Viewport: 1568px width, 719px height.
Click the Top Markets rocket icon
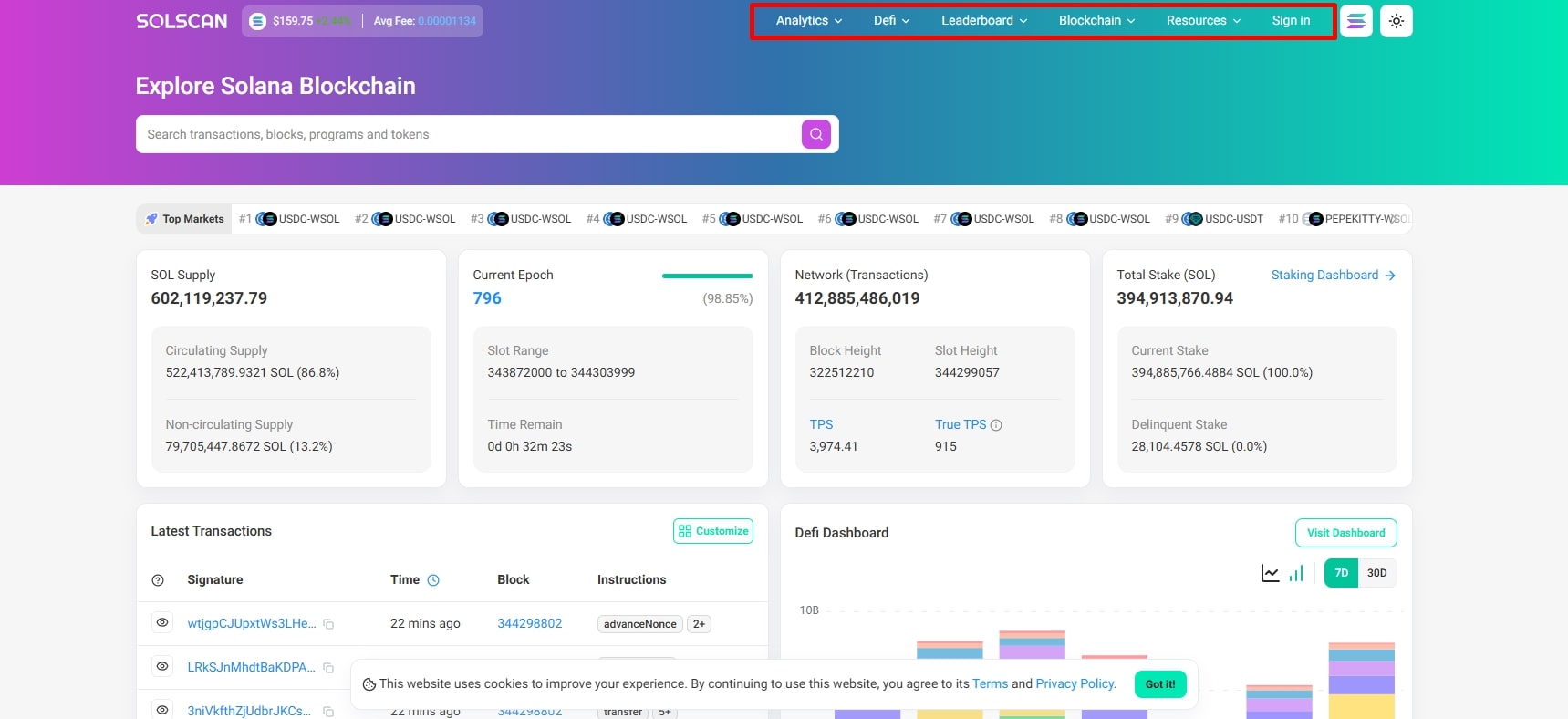pyautogui.click(x=151, y=219)
